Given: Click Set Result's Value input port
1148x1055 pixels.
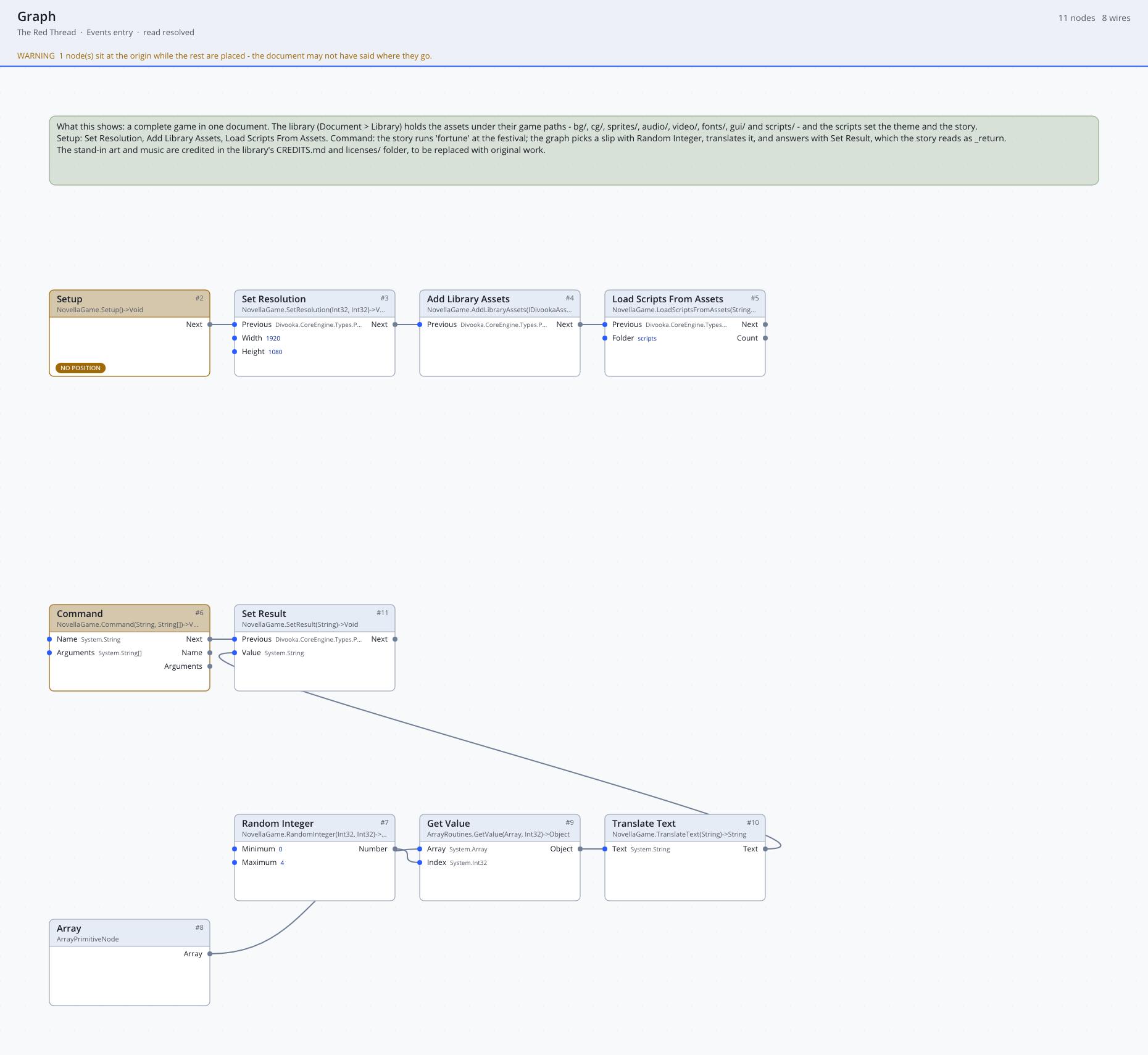Looking at the screenshot, I should pyautogui.click(x=235, y=653).
